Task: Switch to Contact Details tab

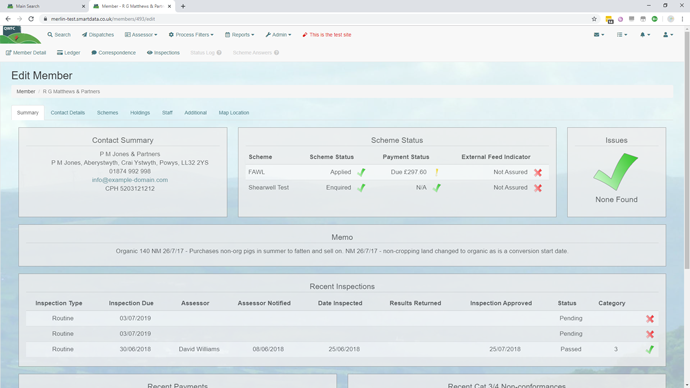Action: (x=68, y=113)
